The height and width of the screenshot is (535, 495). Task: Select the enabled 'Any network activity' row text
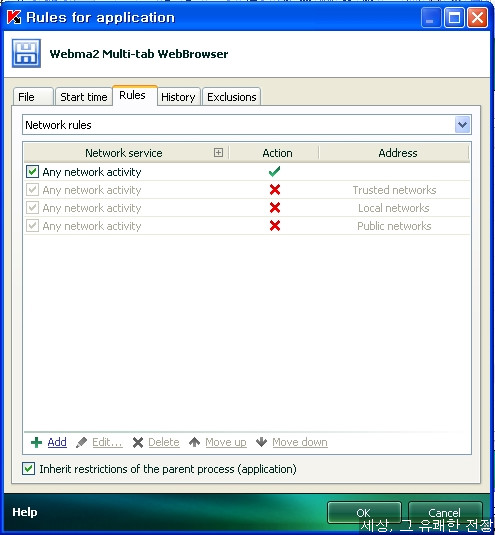(92, 172)
